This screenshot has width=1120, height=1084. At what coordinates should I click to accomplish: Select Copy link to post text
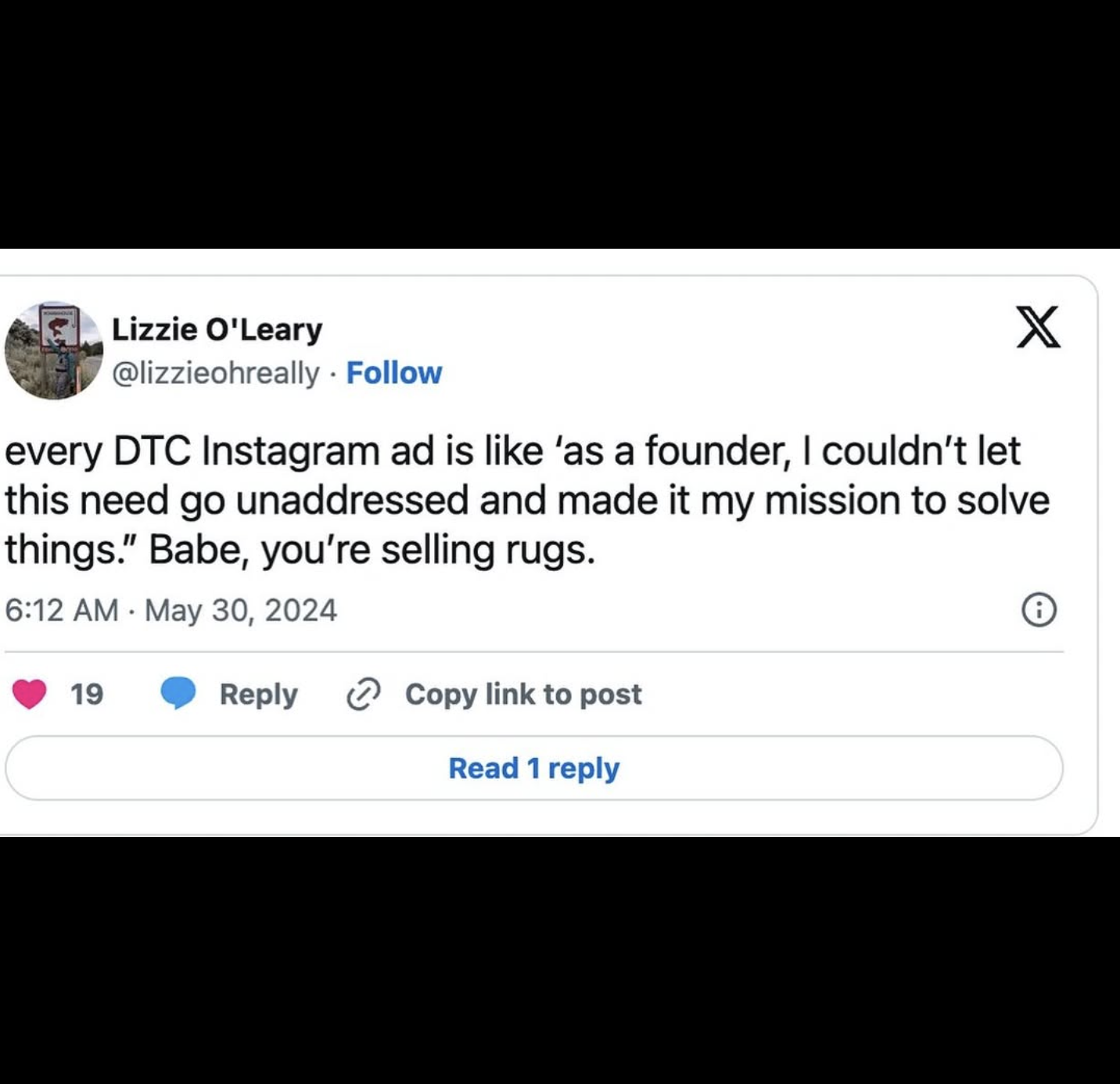click(x=523, y=694)
